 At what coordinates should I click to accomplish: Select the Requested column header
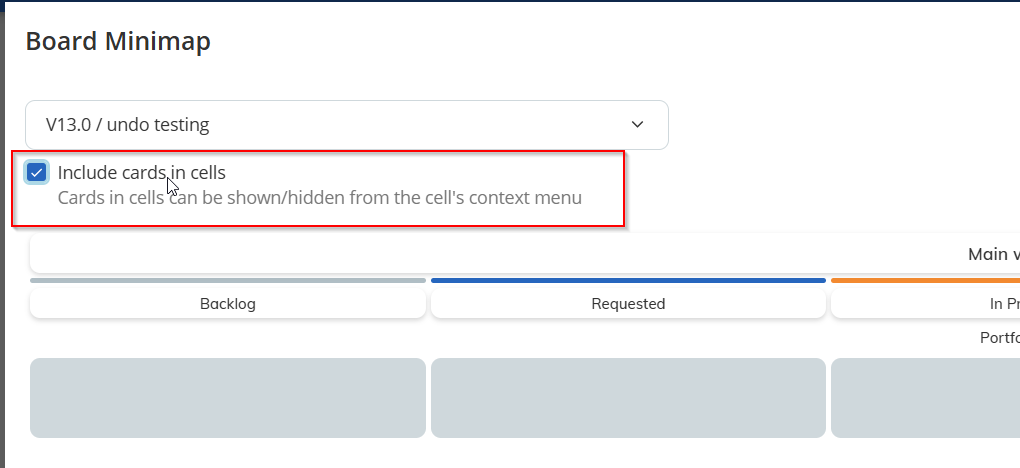pyautogui.click(x=628, y=304)
